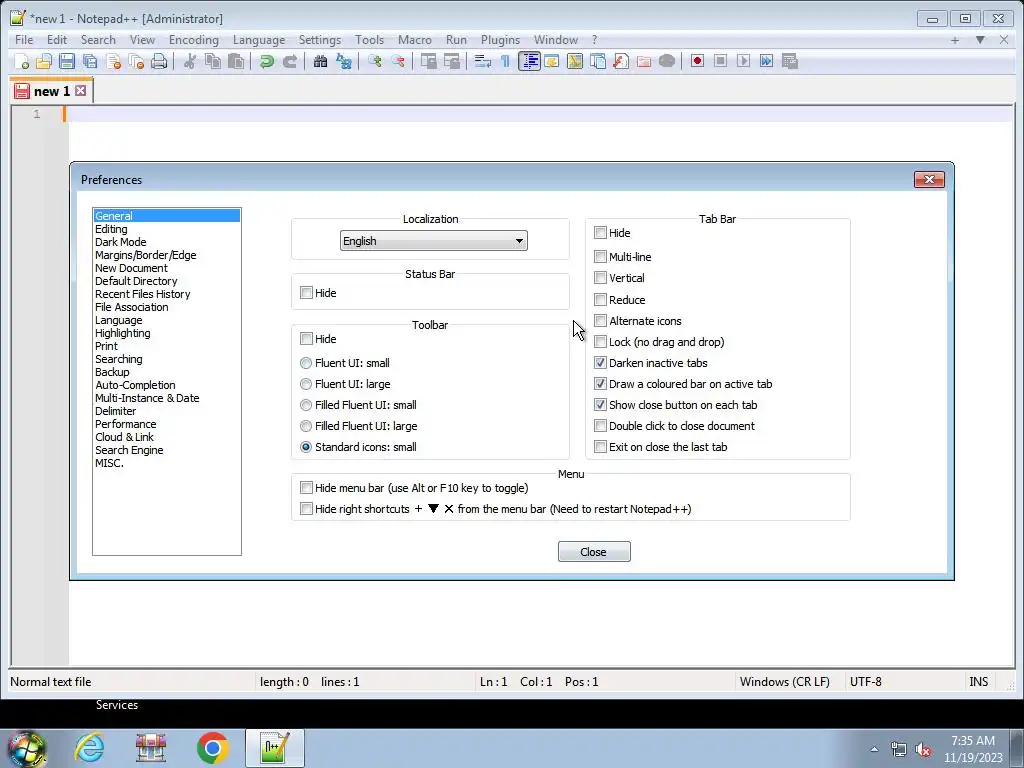1024x768 pixels.
Task: Select Editing in preferences list
Action: click(111, 229)
